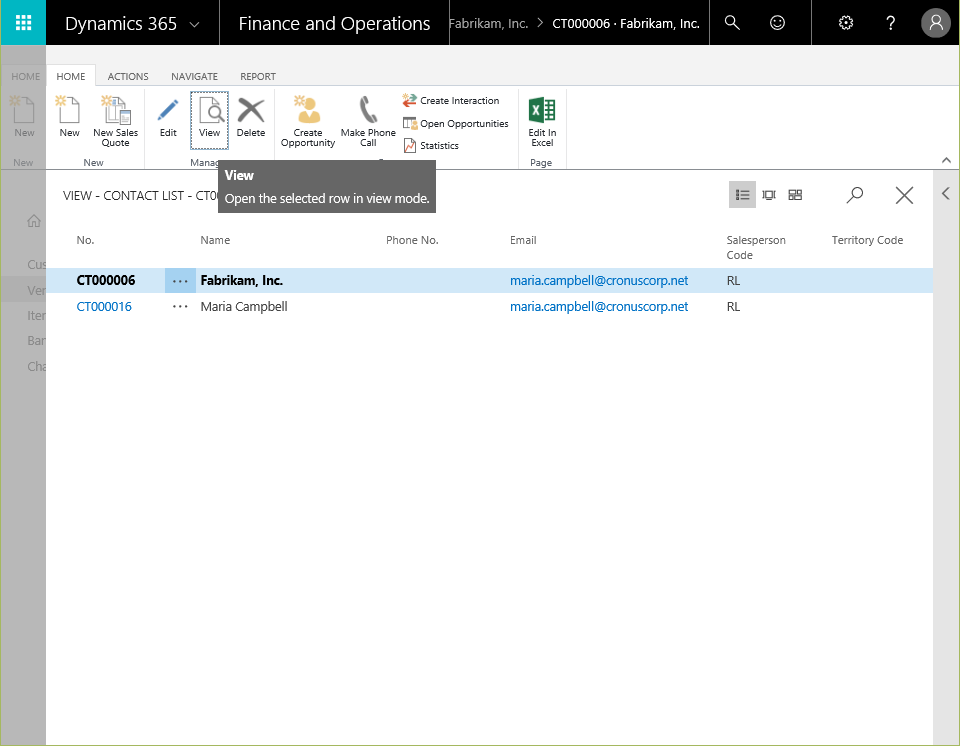The height and width of the screenshot is (746, 960).
Task: Switch to the NAVIGATE ribbon tab
Action: pyautogui.click(x=194, y=77)
